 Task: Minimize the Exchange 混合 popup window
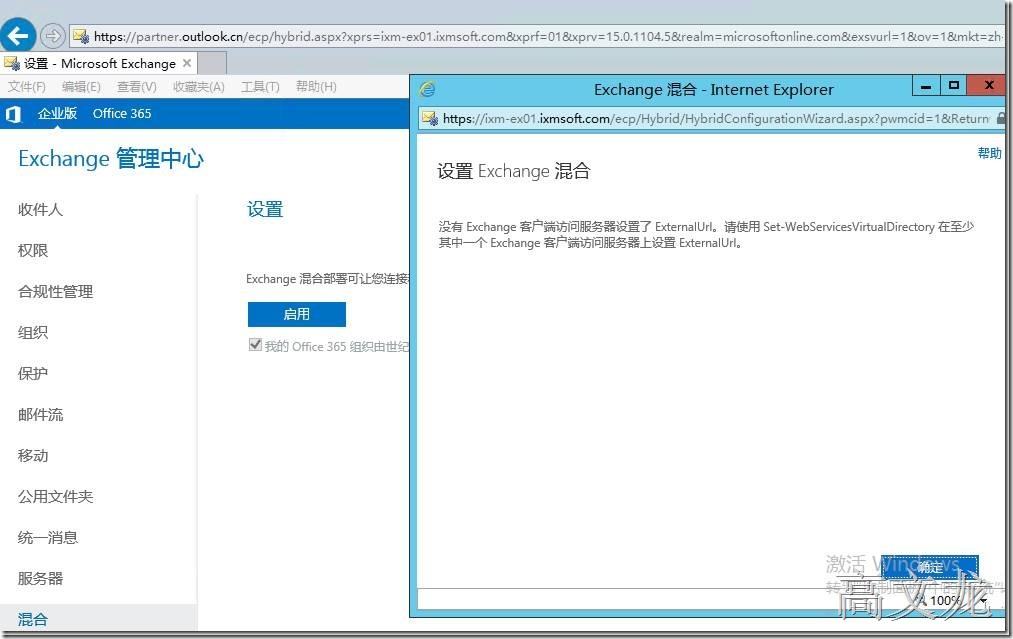(926, 85)
